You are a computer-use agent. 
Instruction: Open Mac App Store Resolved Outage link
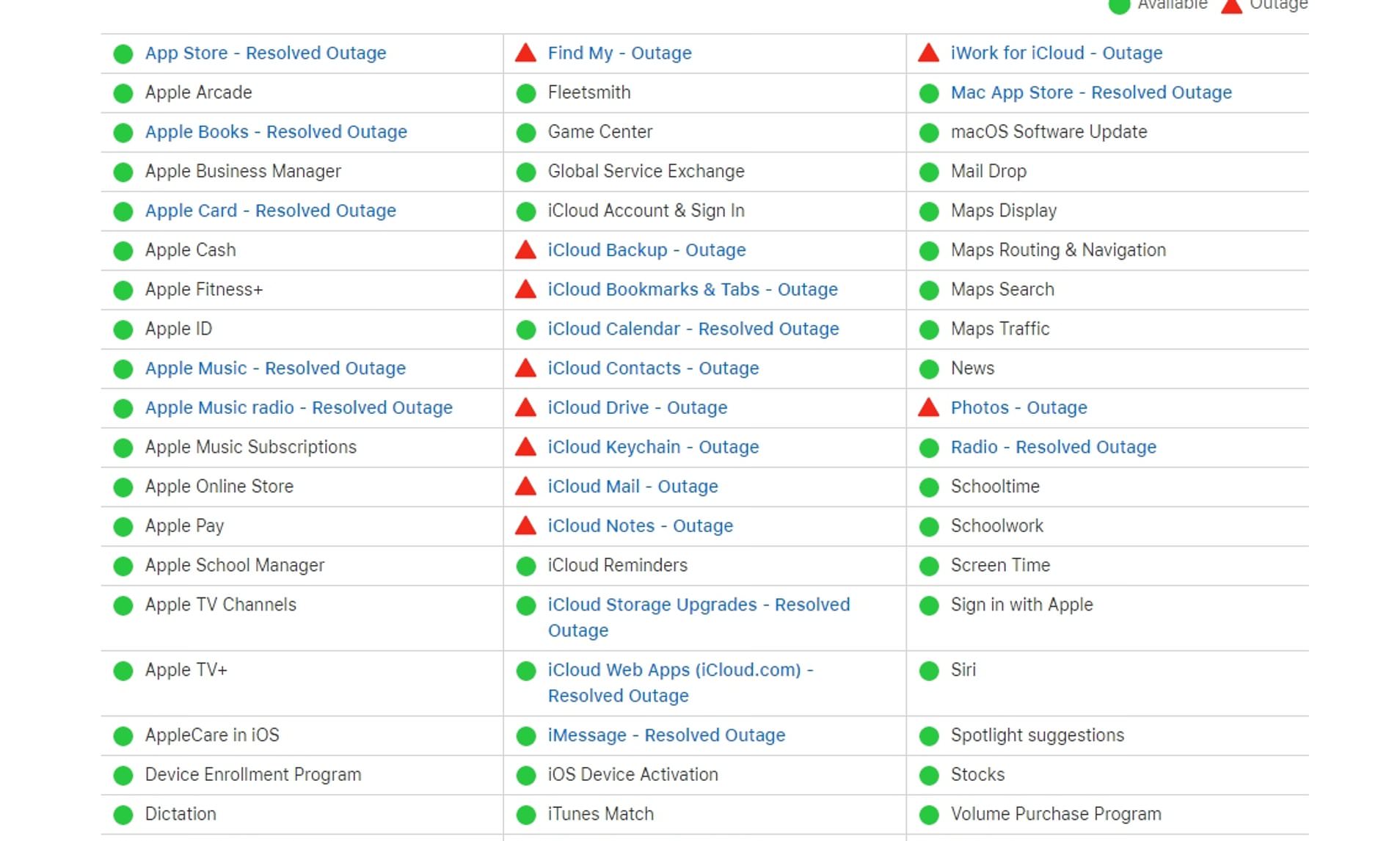(1091, 92)
